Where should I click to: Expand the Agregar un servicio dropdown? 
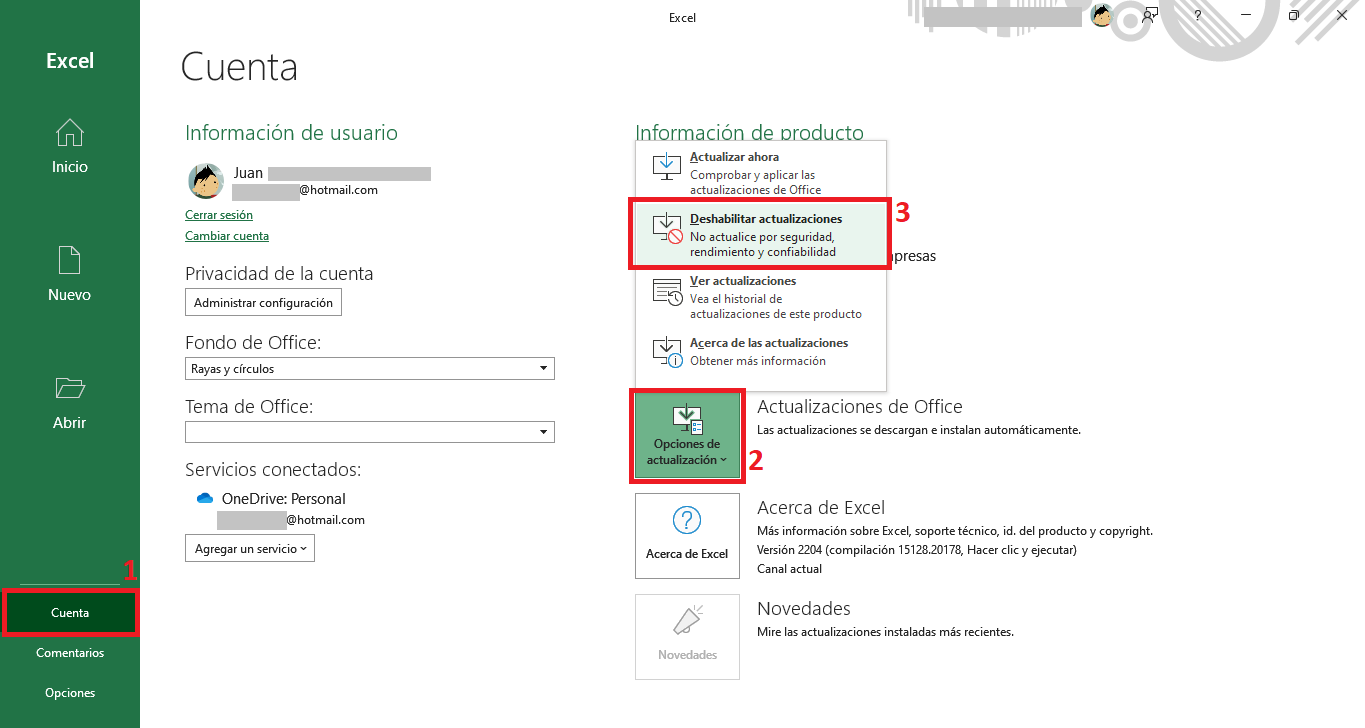coord(250,548)
